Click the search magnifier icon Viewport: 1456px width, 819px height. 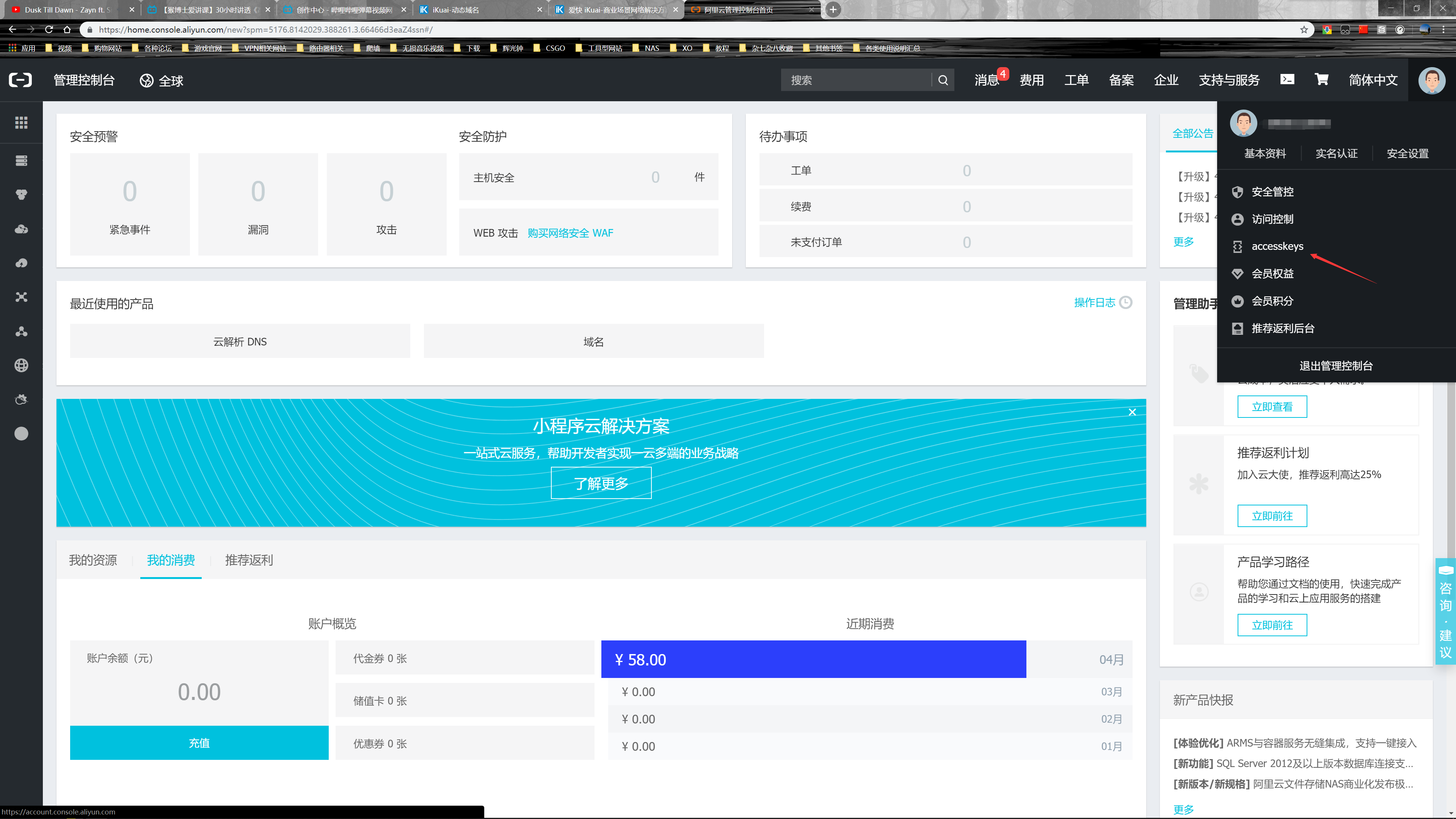click(943, 80)
